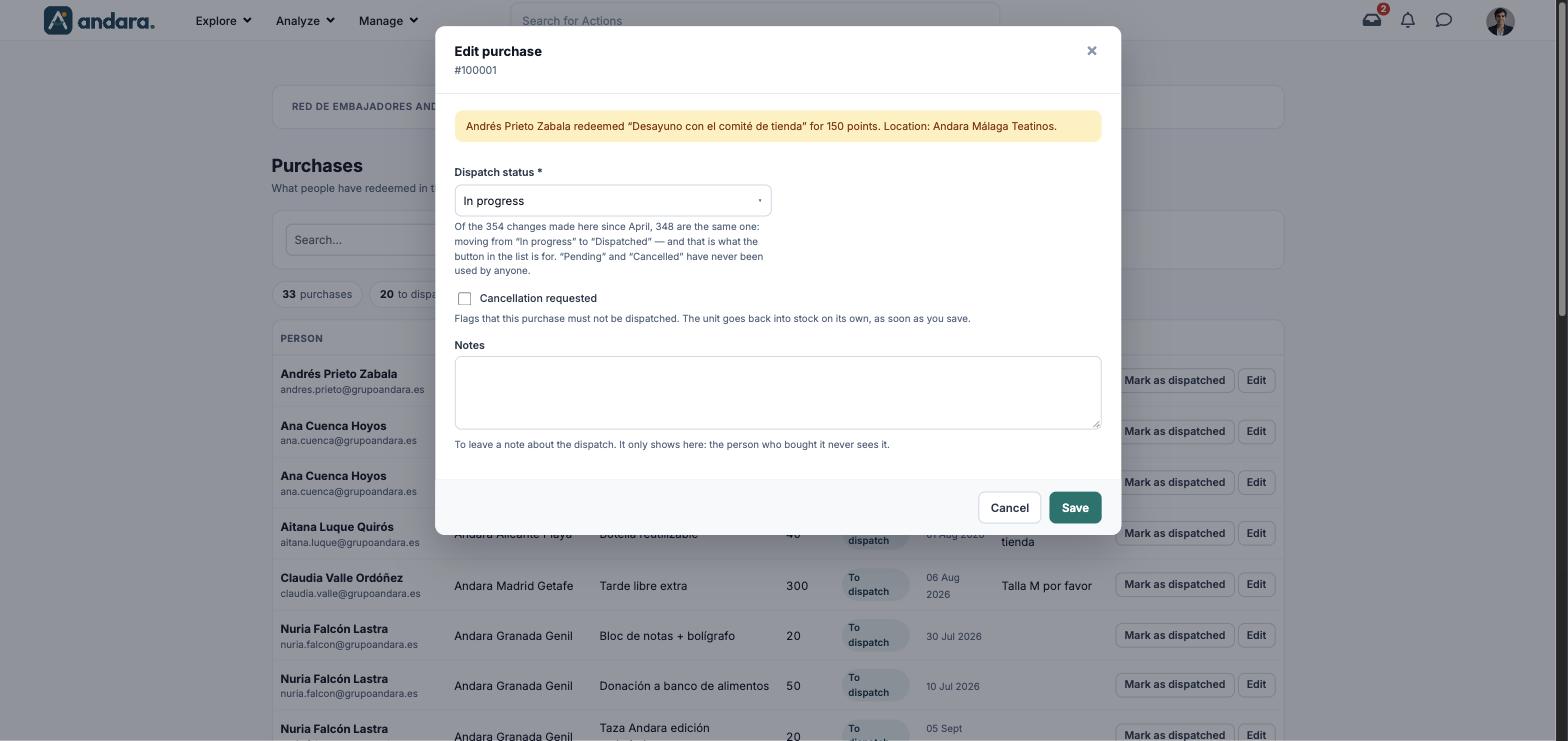This screenshot has width=1568, height=741.
Task: Expand the Analyze menu
Action: pos(305,20)
